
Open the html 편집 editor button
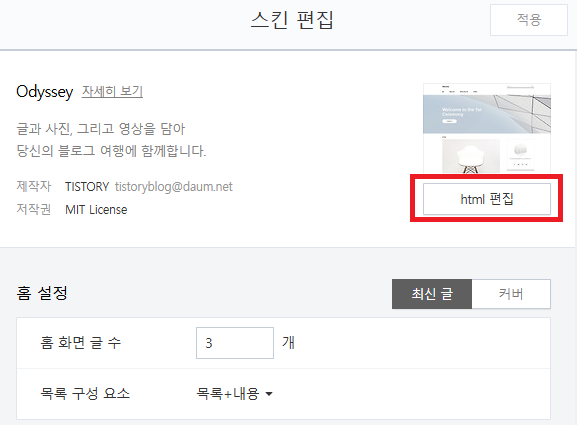coord(486,199)
